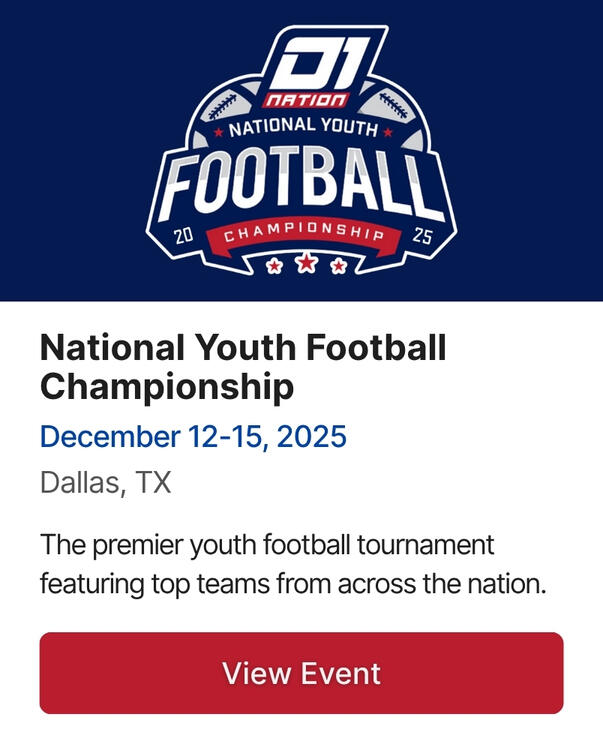Click the white card area beside Dallas, TX

tap(400, 484)
